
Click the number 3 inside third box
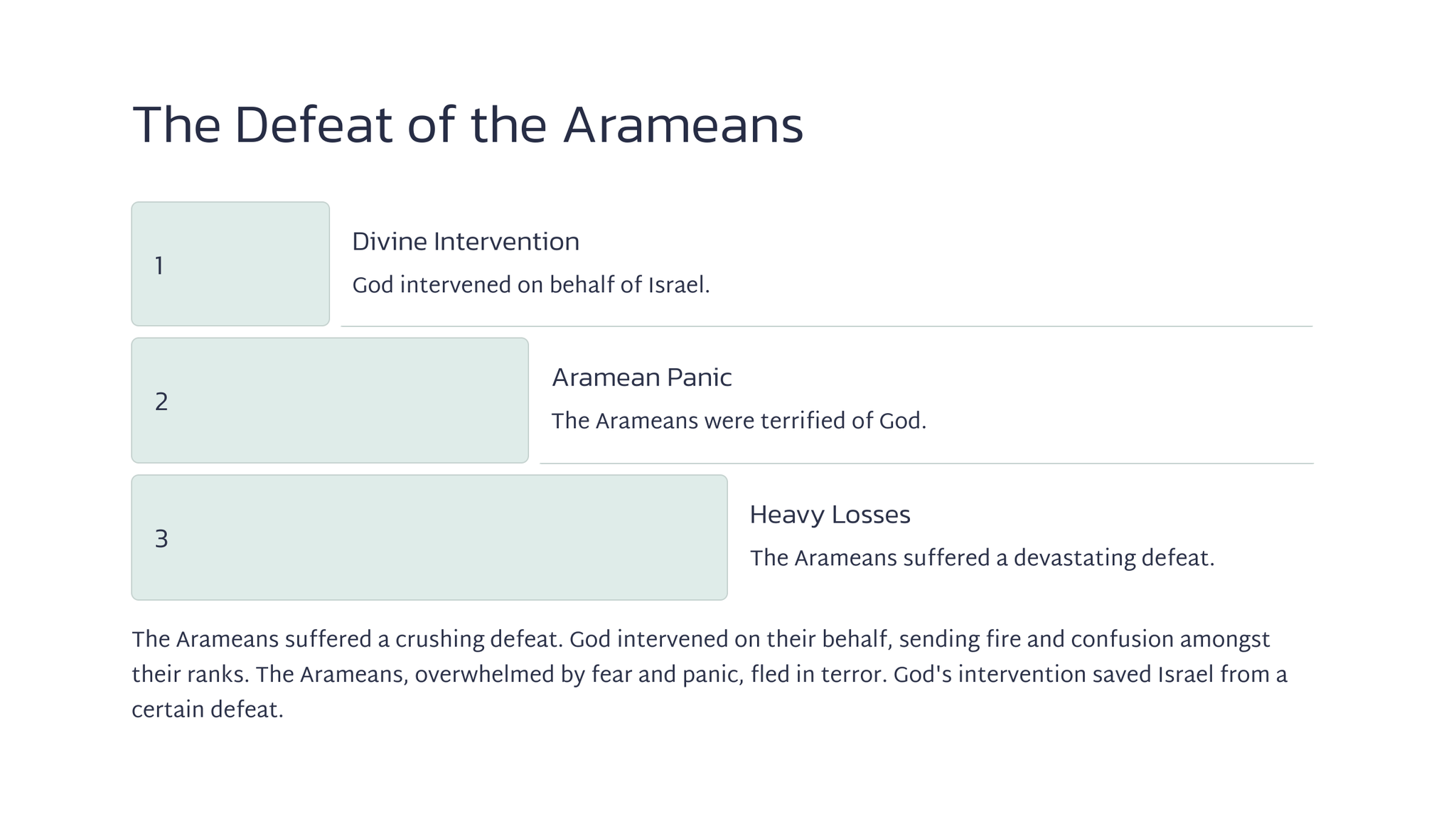pyautogui.click(x=161, y=540)
